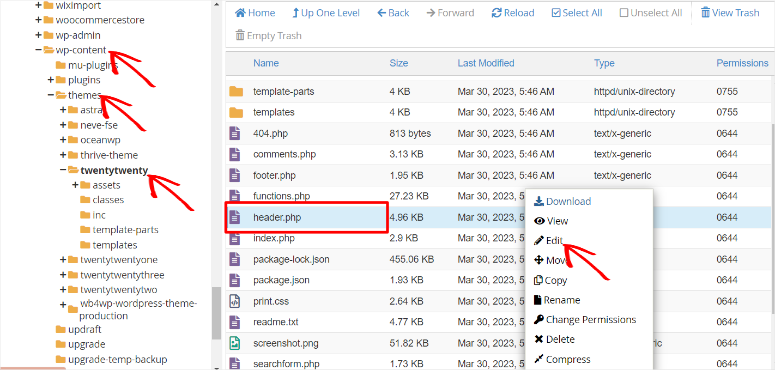Image resolution: width=775 pixels, height=370 pixels.
Task: Select the updraft folder in tree
Action: (79, 329)
